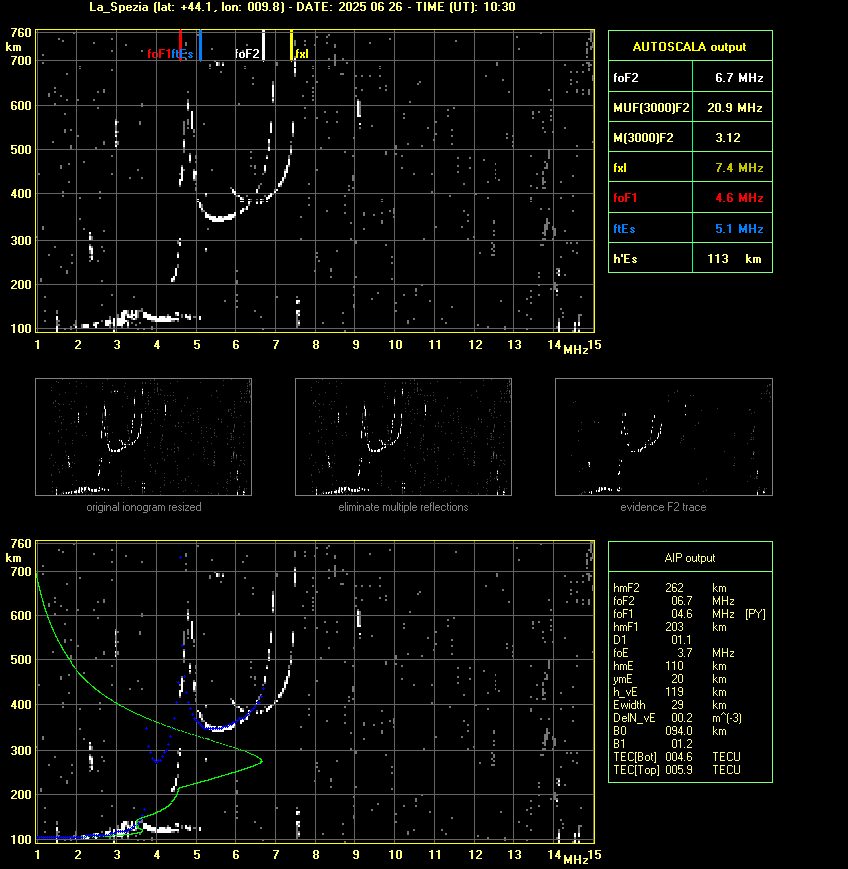The width and height of the screenshot is (848, 869).
Task: Click the B1 01.2 row
Action: click(x=652, y=744)
